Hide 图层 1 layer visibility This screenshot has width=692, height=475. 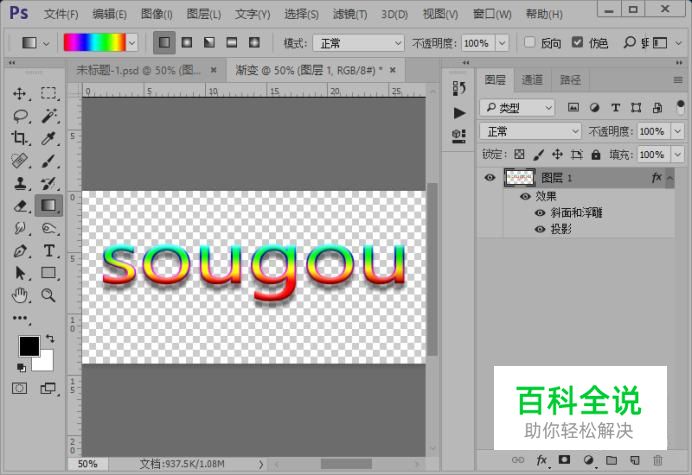pyautogui.click(x=489, y=177)
